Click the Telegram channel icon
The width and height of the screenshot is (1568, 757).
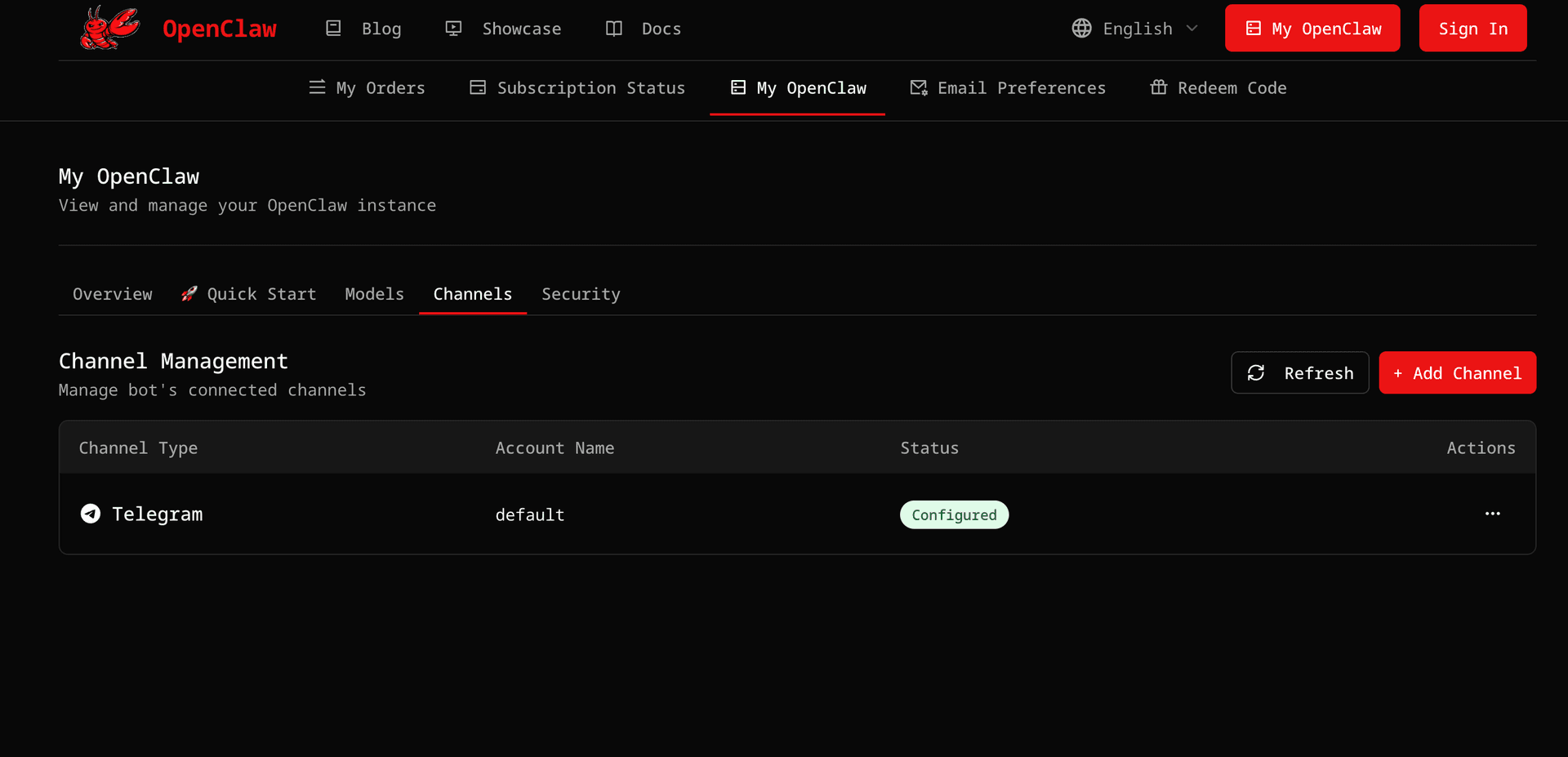click(x=91, y=514)
